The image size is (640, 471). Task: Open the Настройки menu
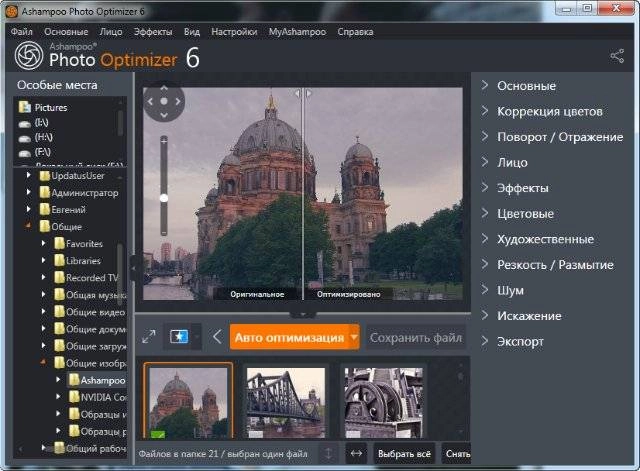(234, 31)
